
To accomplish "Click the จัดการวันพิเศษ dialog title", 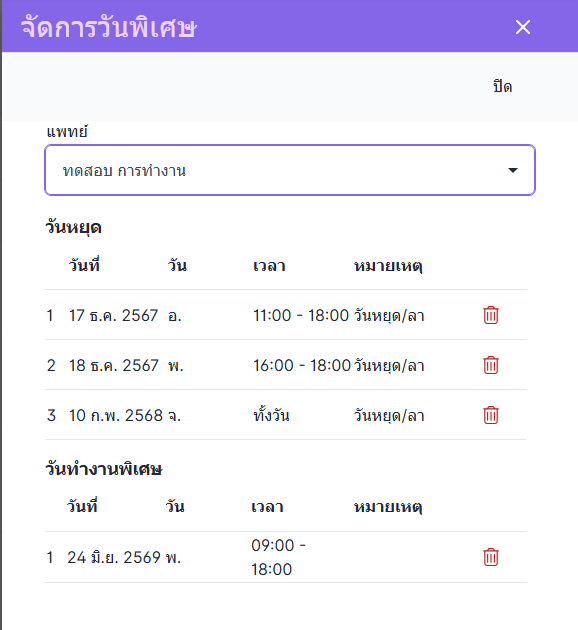I will 109,27.
